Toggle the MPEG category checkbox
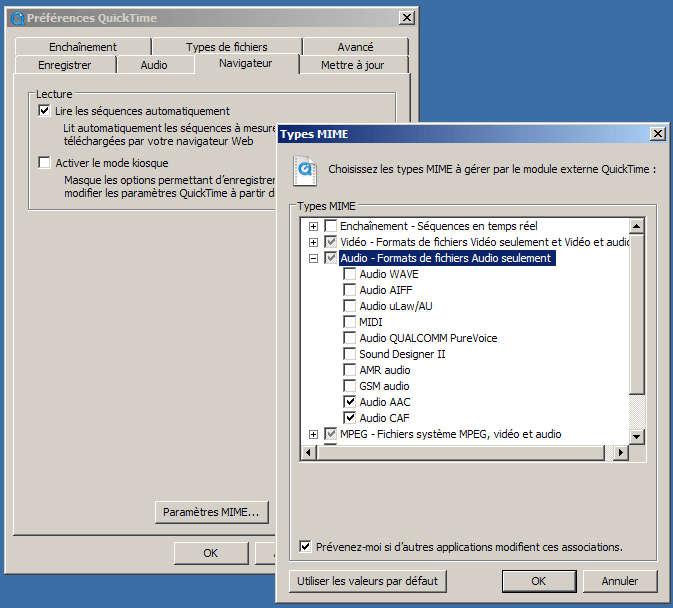 (x=330, y=434)
